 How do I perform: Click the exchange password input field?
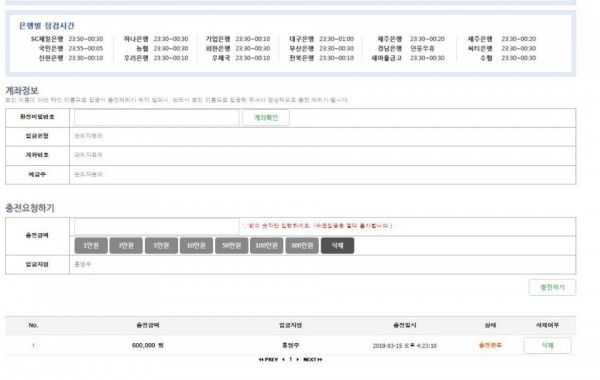click(157, 117)
